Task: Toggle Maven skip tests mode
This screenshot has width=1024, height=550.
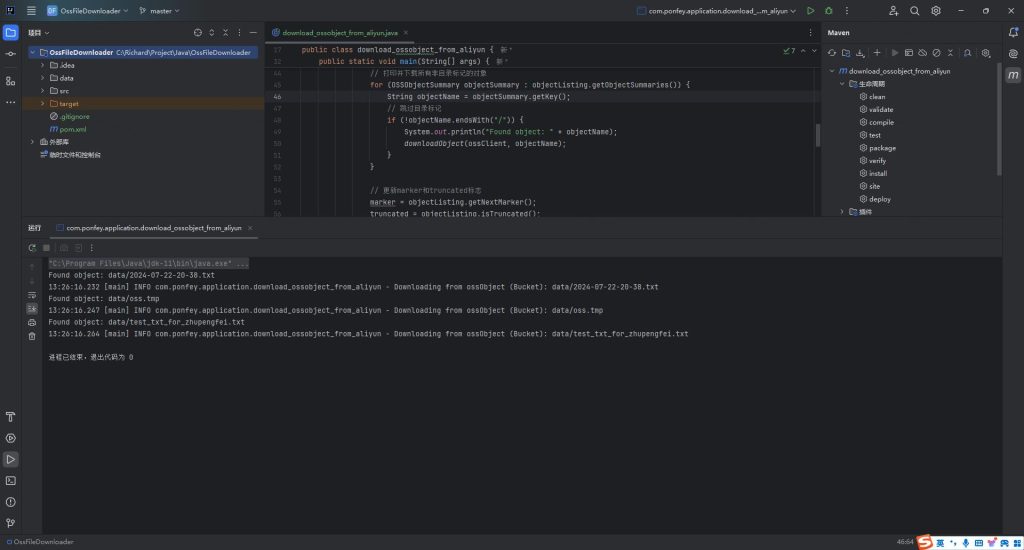Action: [937, 52]
